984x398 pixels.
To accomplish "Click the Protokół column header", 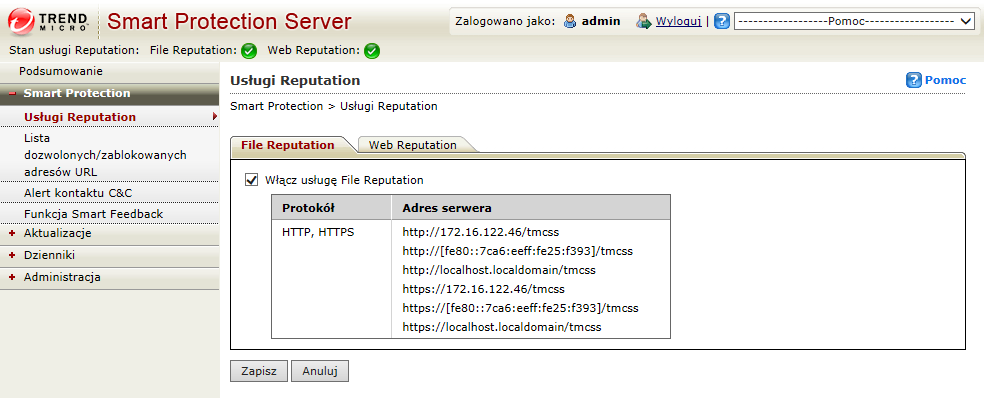I will click(331, 207).
